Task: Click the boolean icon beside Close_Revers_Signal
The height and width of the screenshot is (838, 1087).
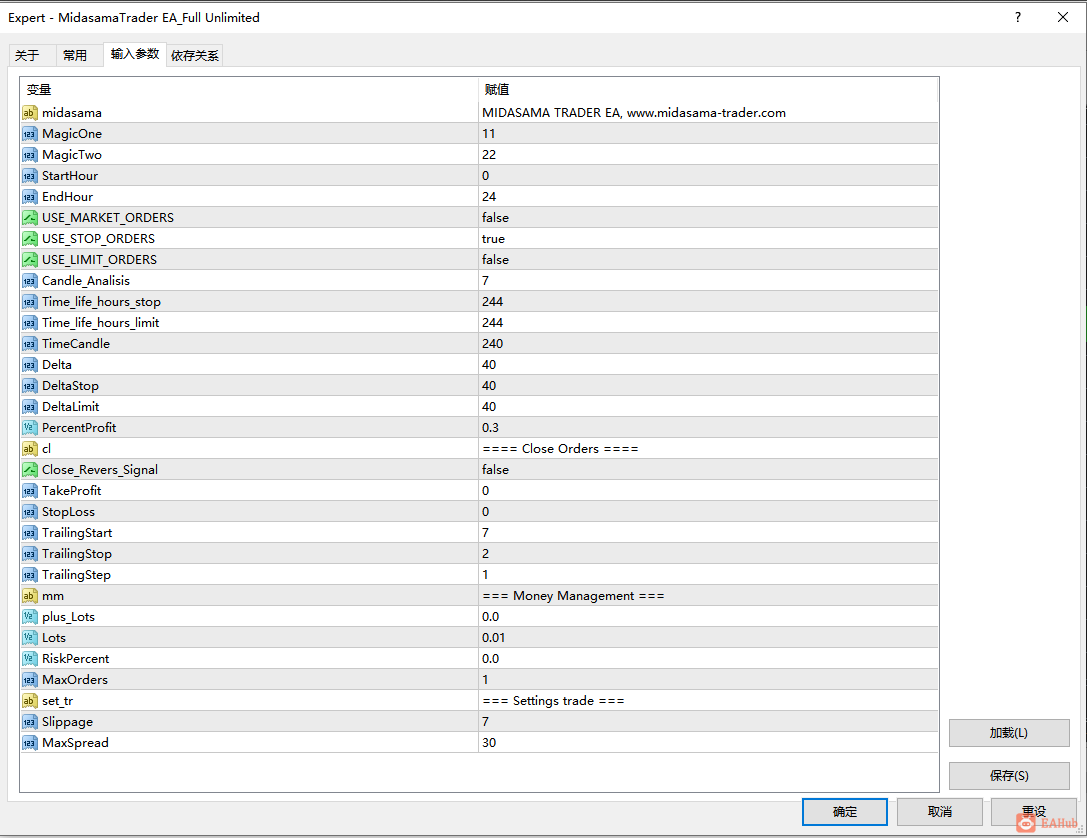Action: point(29,470)
